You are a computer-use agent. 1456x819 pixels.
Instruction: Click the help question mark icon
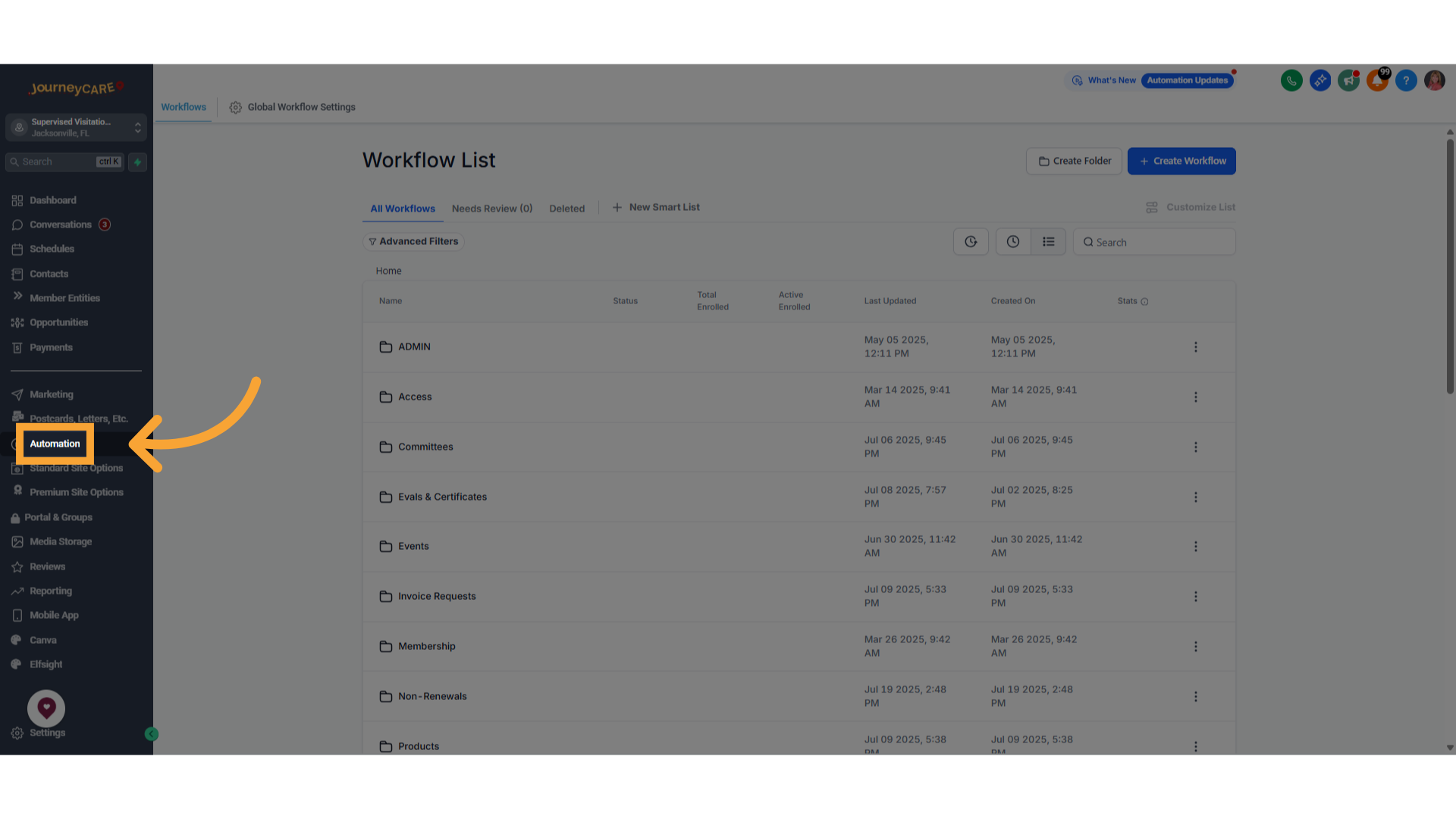point(1406,80)
